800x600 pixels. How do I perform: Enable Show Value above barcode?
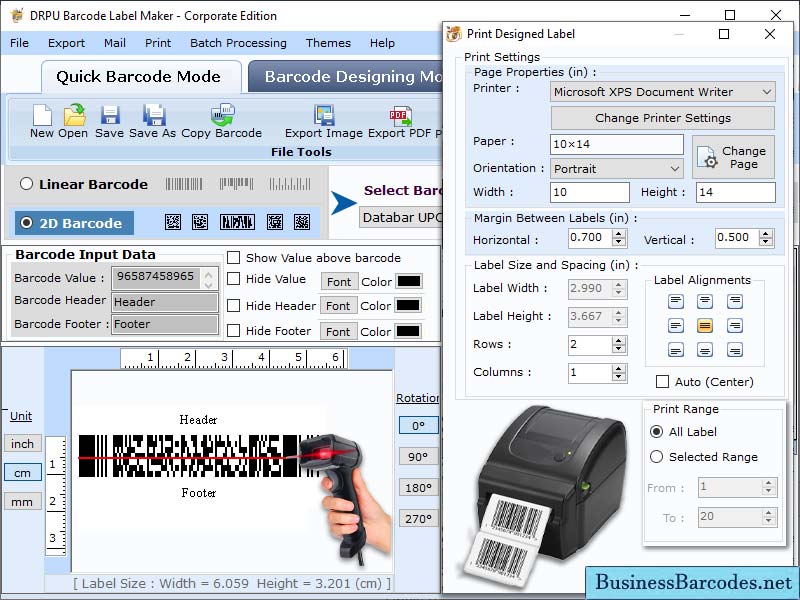235,258
